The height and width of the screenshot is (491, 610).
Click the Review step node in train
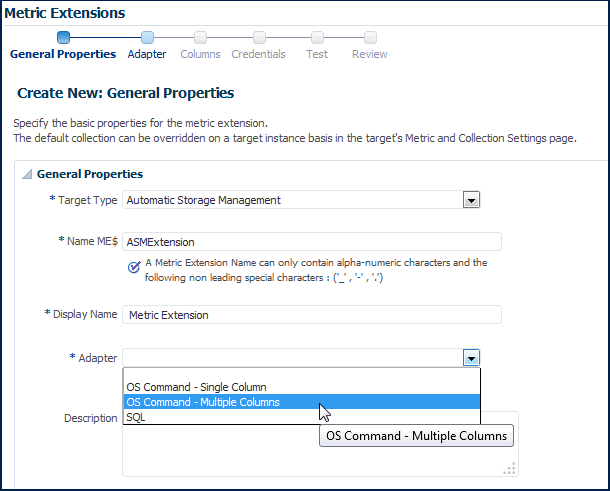pos(370,38)
